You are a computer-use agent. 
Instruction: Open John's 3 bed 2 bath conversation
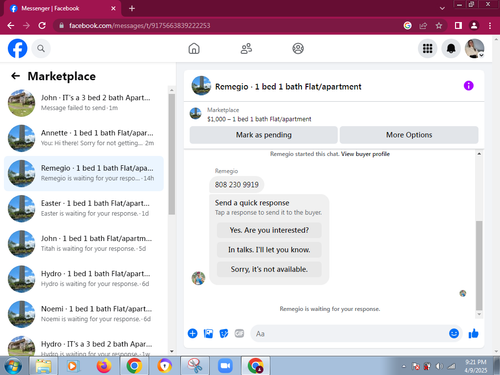(x=83, y=103)
